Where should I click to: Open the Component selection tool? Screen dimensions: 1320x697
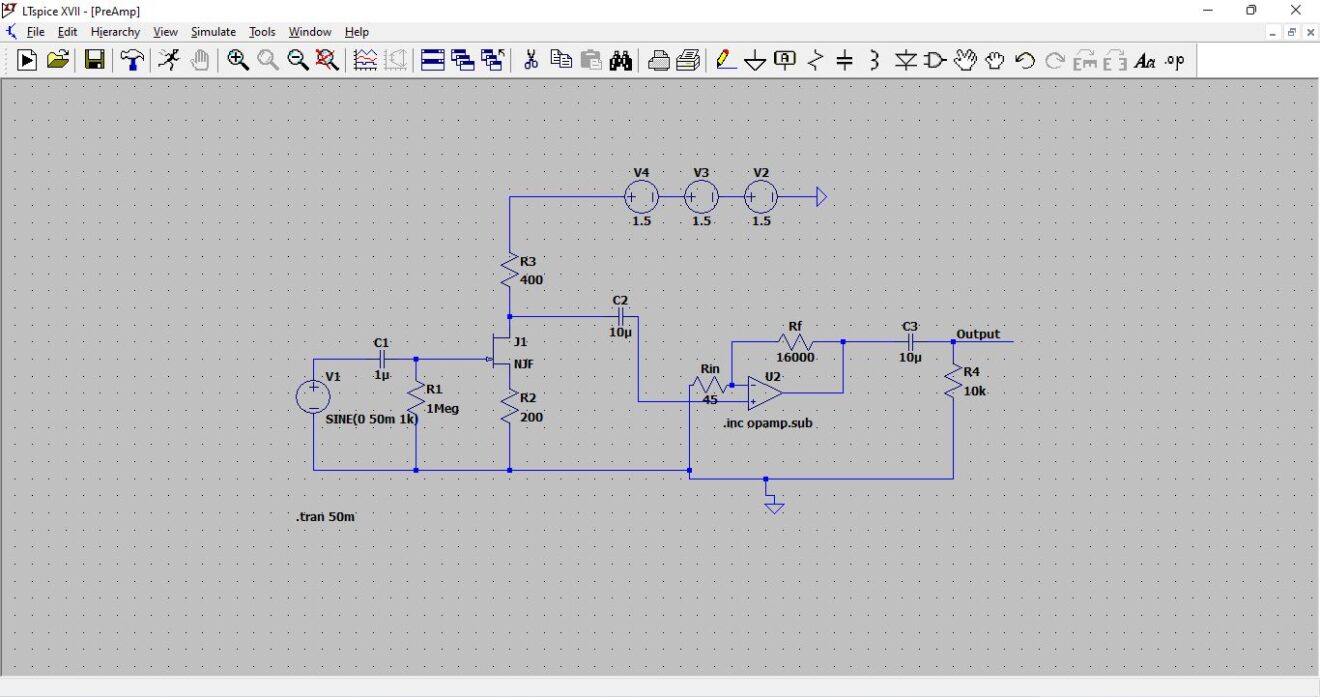934,60
